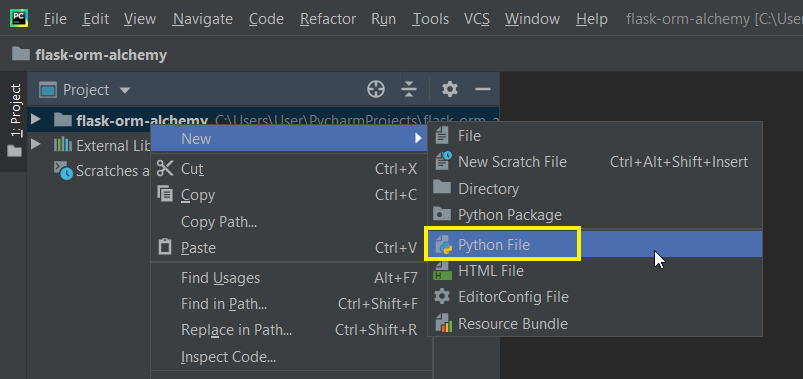This screenshot has height=379, width=803.
Task: Hide the Project panel with minus icon
Action: click(x=483, y=90)
